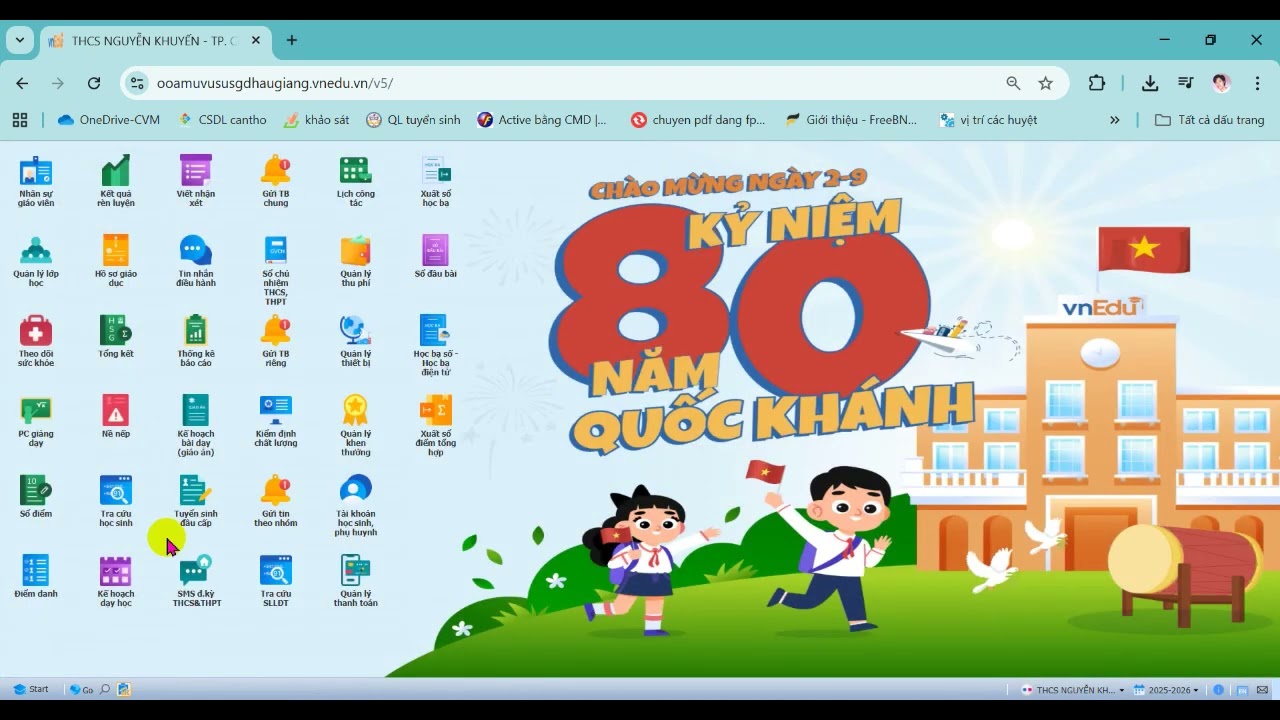Viewport: 1280px width, 720px height.
Task: Open Gửi TB riêng icon
Action: coord(276,341)
